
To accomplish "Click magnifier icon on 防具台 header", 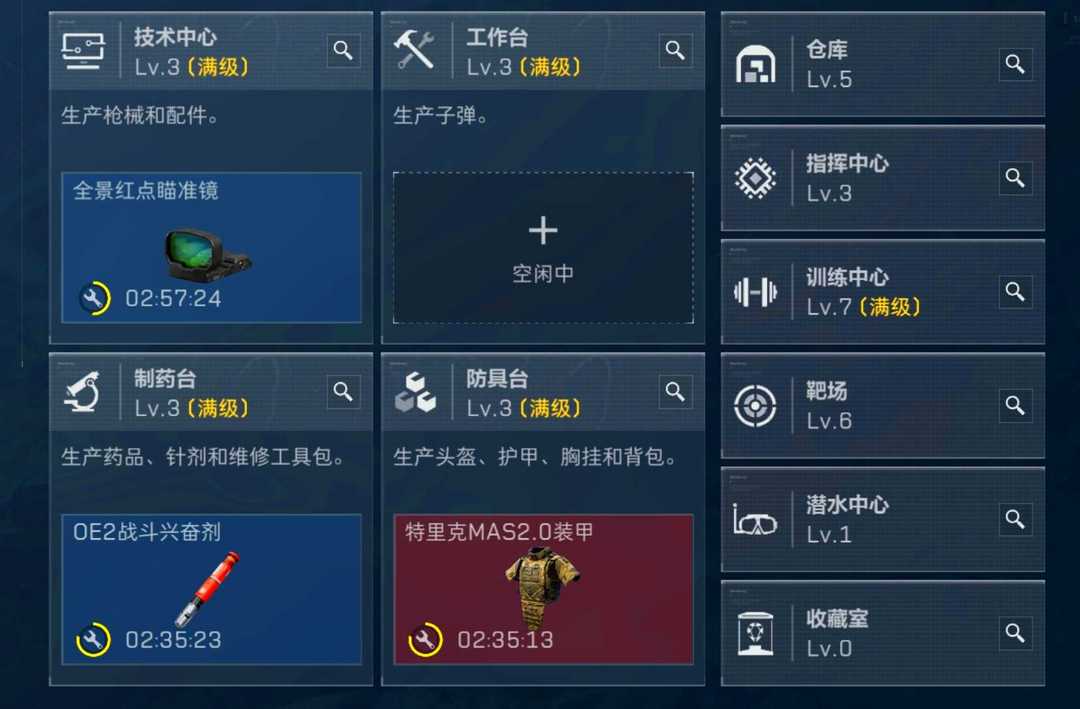I will click(675, 392).
